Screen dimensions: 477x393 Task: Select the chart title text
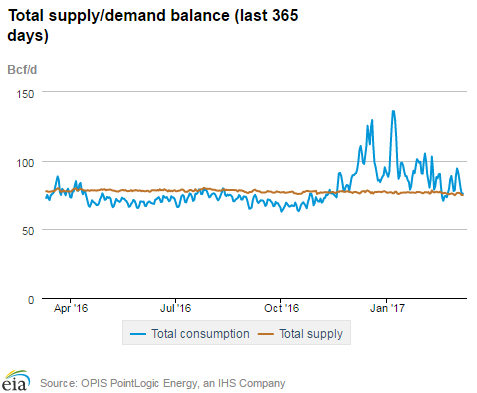pyautogui.click(x=153, y=25)
